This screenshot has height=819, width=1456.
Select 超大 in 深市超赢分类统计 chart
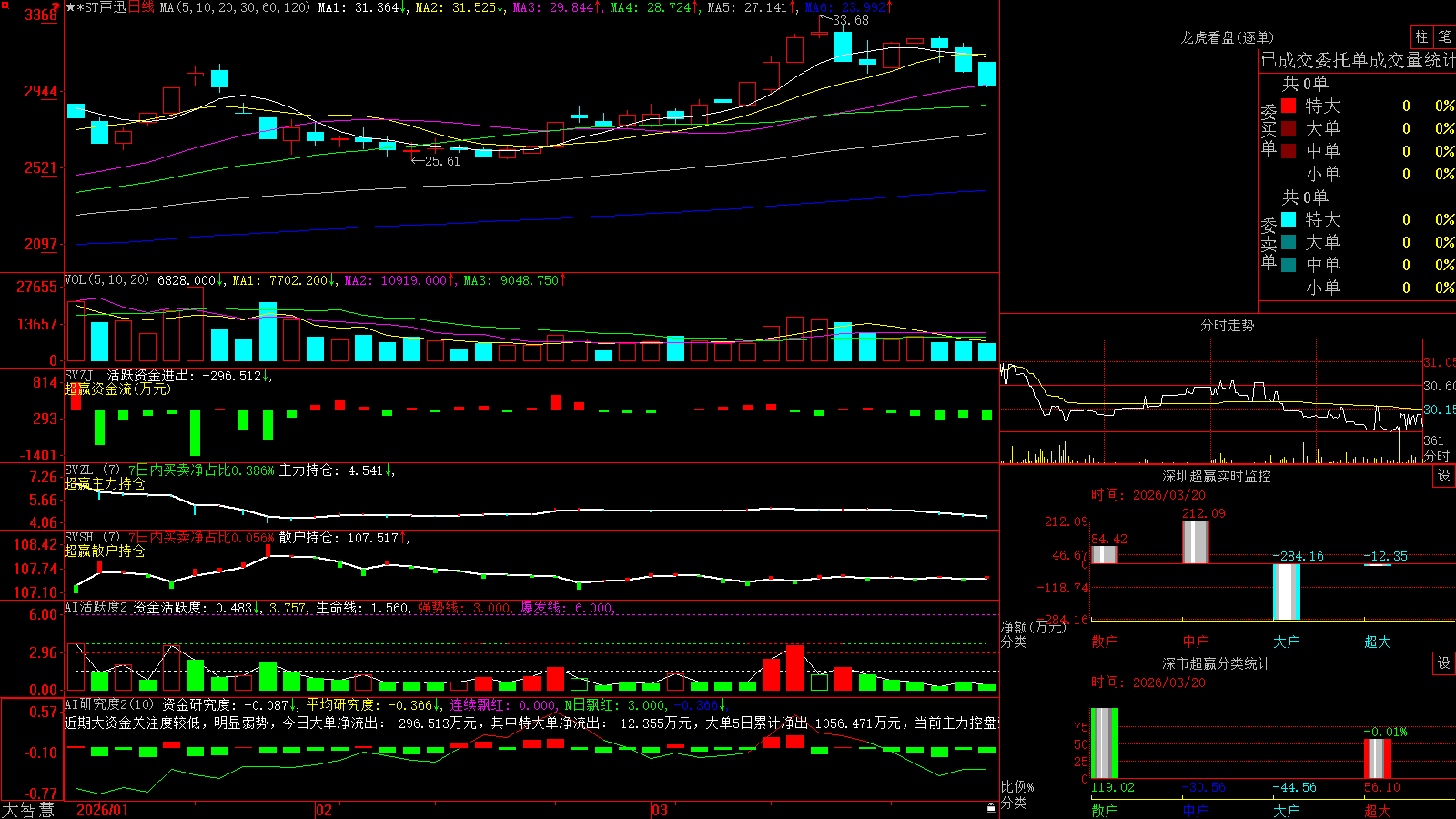pos(1378,810)
